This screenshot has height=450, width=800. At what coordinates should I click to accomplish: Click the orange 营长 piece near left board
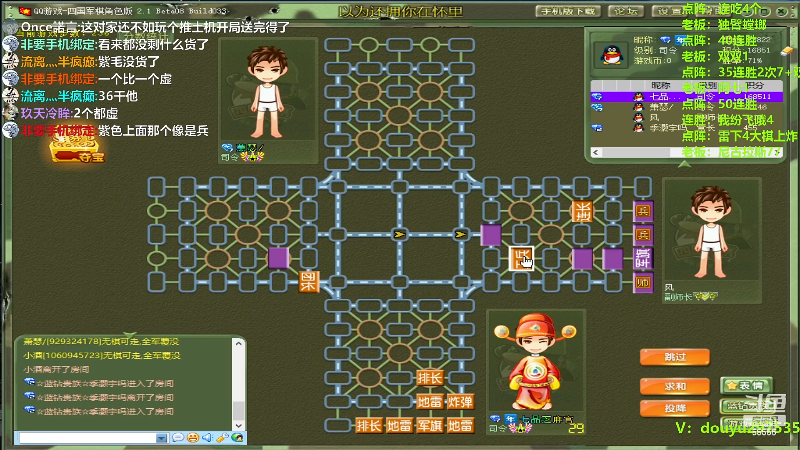(x=309, y=282)
